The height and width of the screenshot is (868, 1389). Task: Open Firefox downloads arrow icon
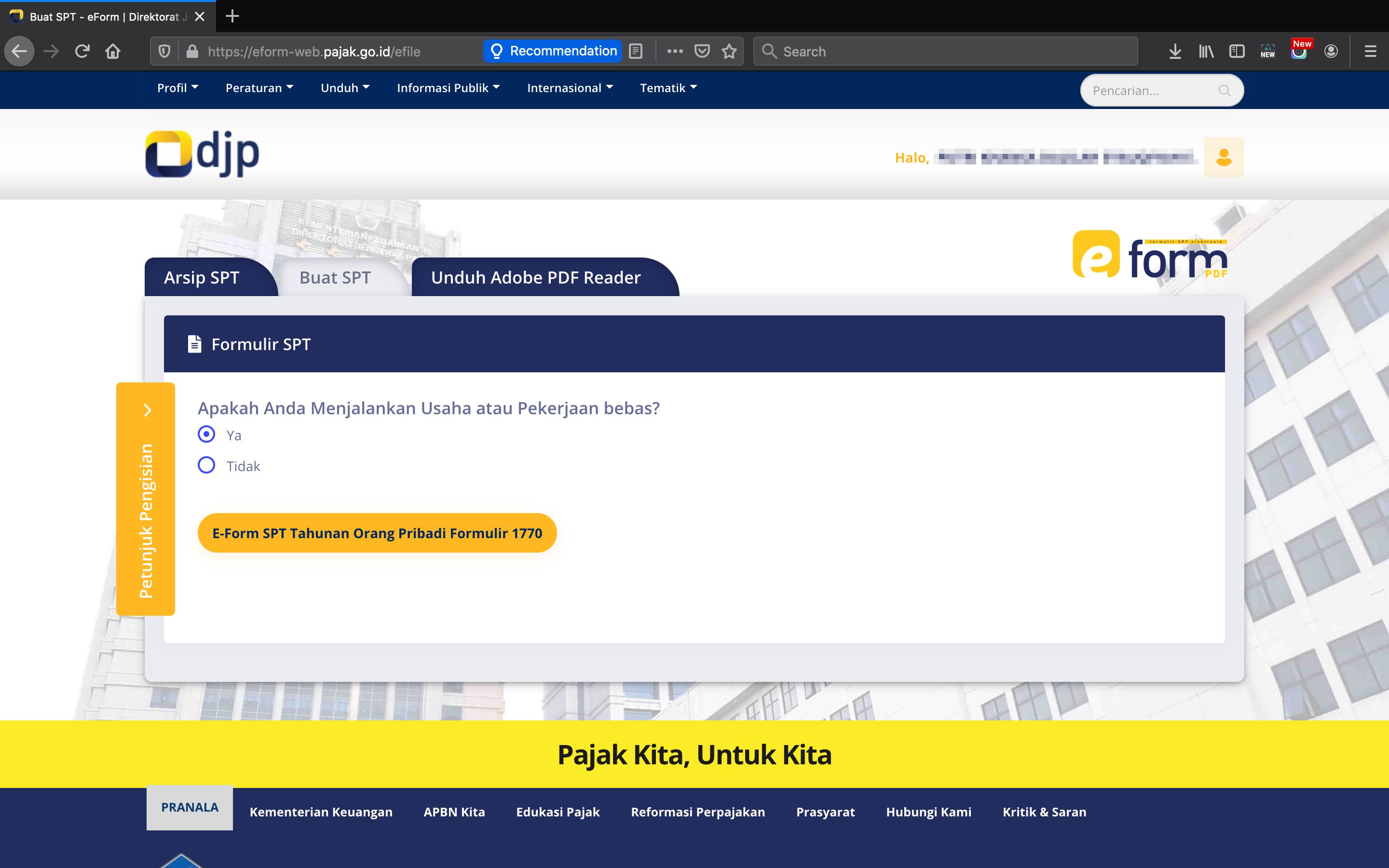click(x=1174, y=52)
